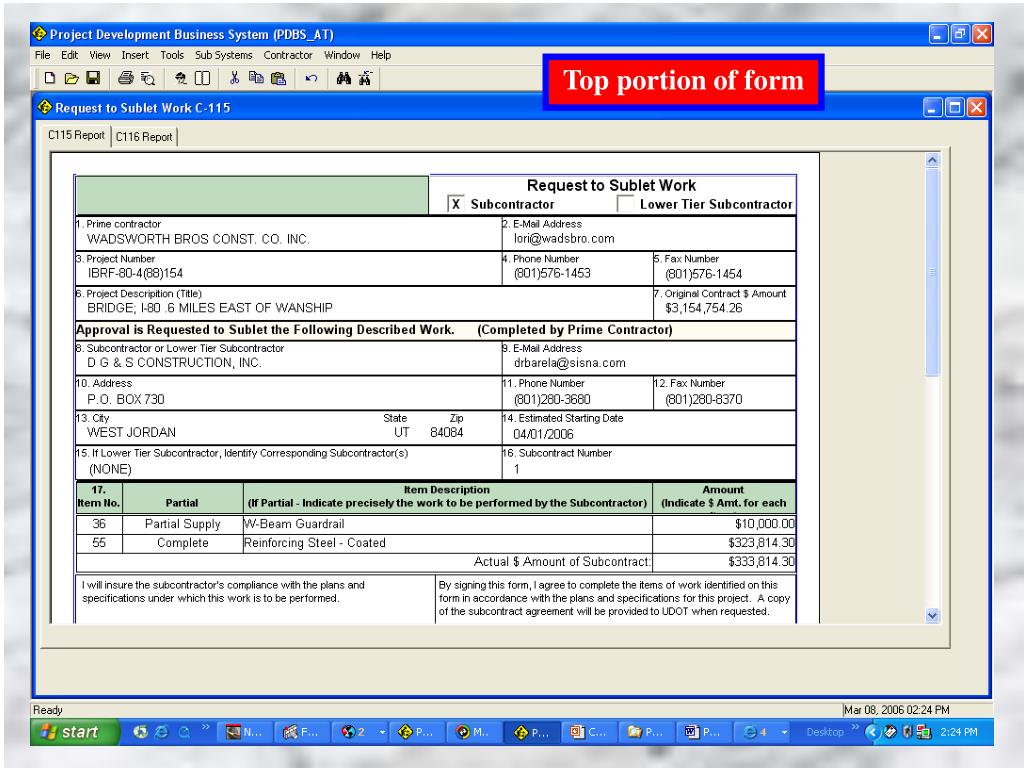Image resolution: width=1024 pixels, height=768 pixels.
Task: Click the Find binoculars icon
Action: click(344, 78)
